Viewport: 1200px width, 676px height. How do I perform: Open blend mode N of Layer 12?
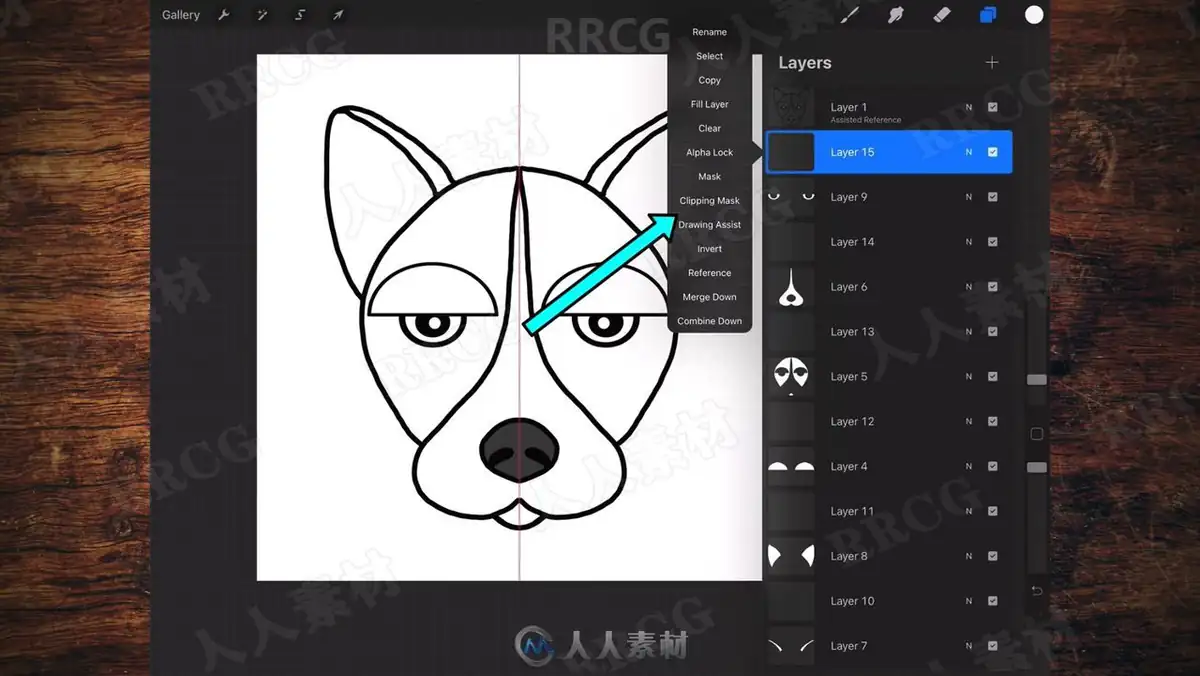(968, 422)
